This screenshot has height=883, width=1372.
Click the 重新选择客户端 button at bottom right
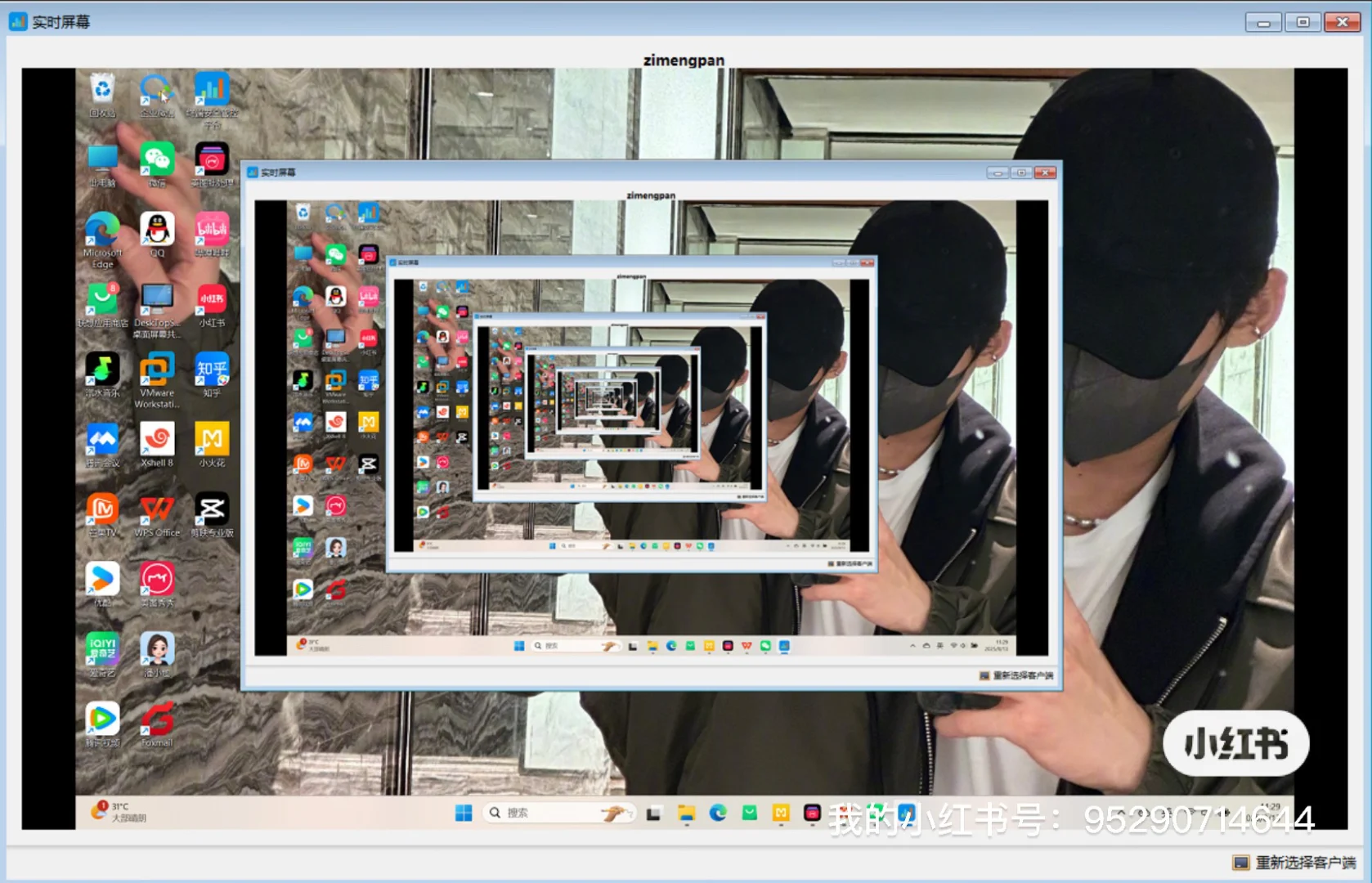tap(1295, 863)
